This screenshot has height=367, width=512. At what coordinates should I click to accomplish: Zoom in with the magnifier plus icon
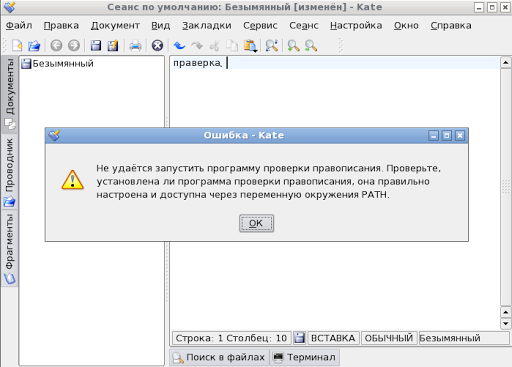click(x=293, y=45)
